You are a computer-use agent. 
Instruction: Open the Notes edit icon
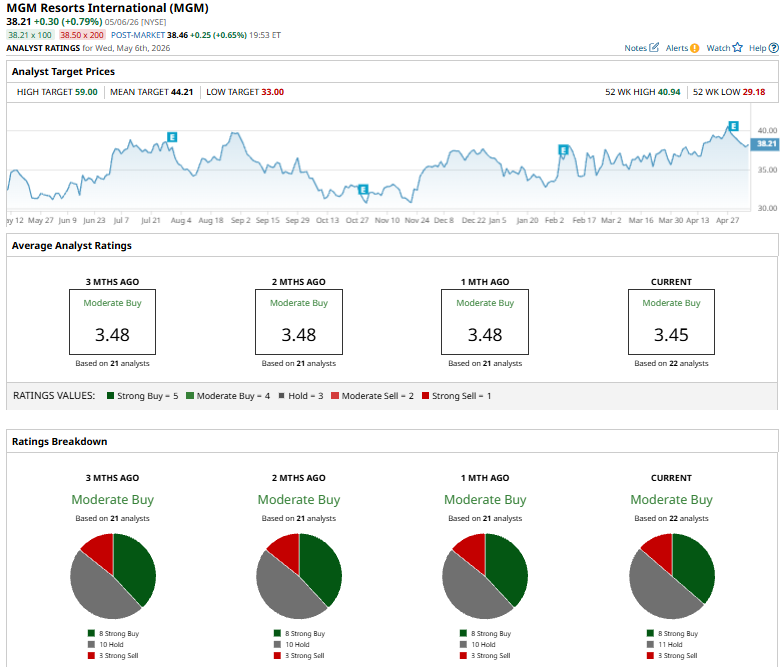[654, 47]
